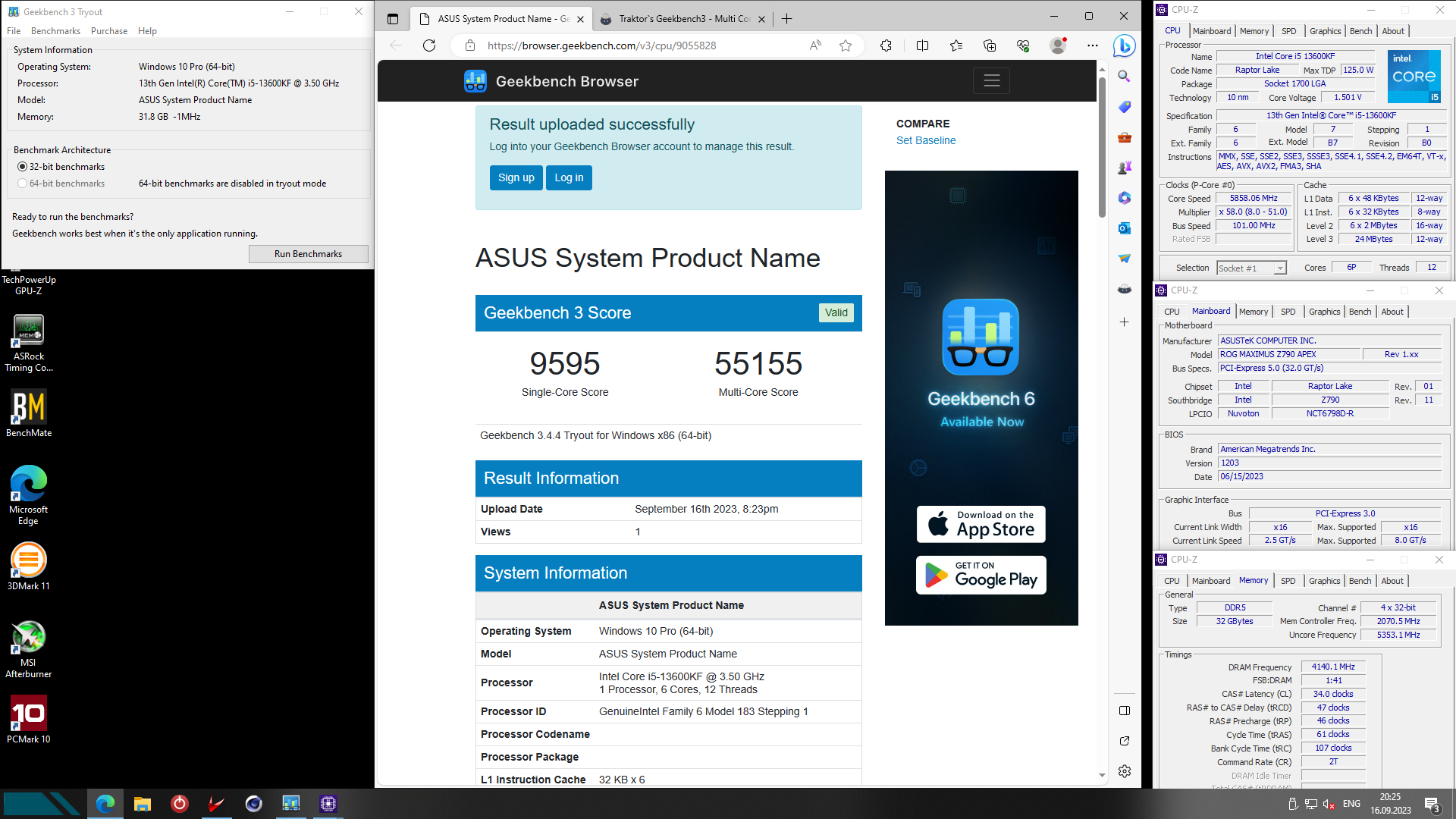Click Download on the App Store badge
Image resolution: width=1456 pixels, height=819 pixels.
(x=981, y=524)
